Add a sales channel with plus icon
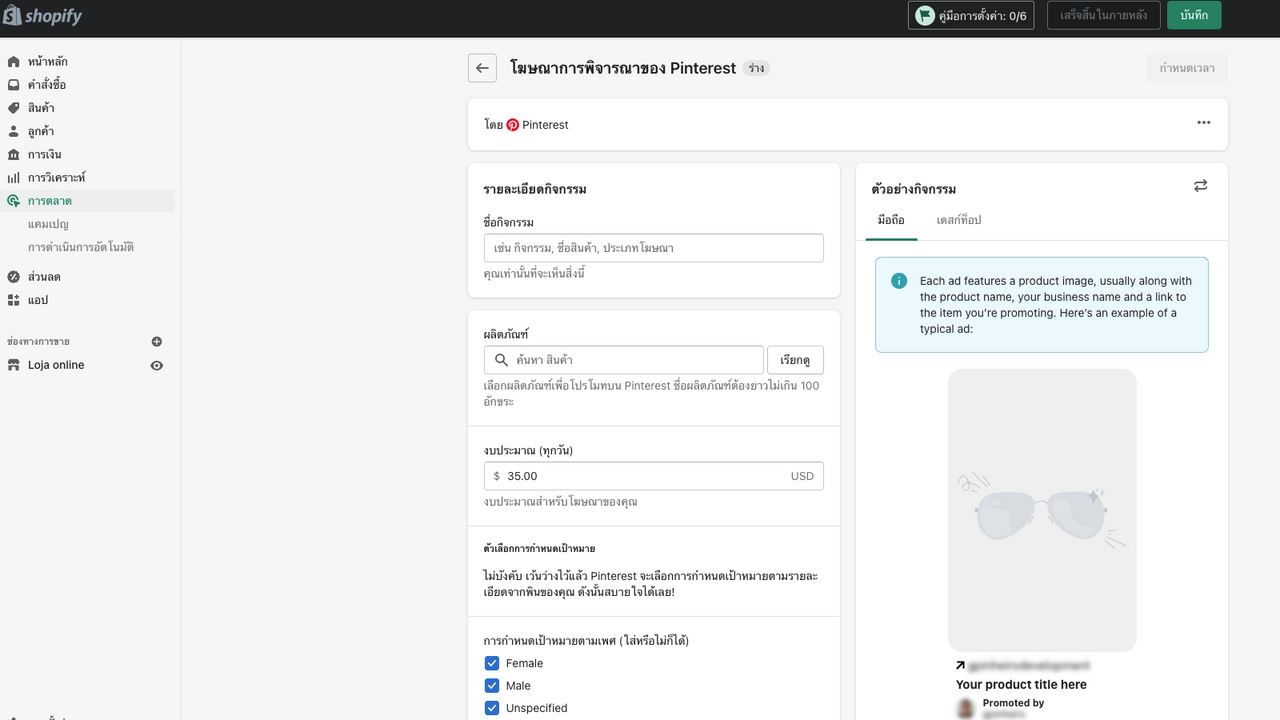 (x=157, y=342)
